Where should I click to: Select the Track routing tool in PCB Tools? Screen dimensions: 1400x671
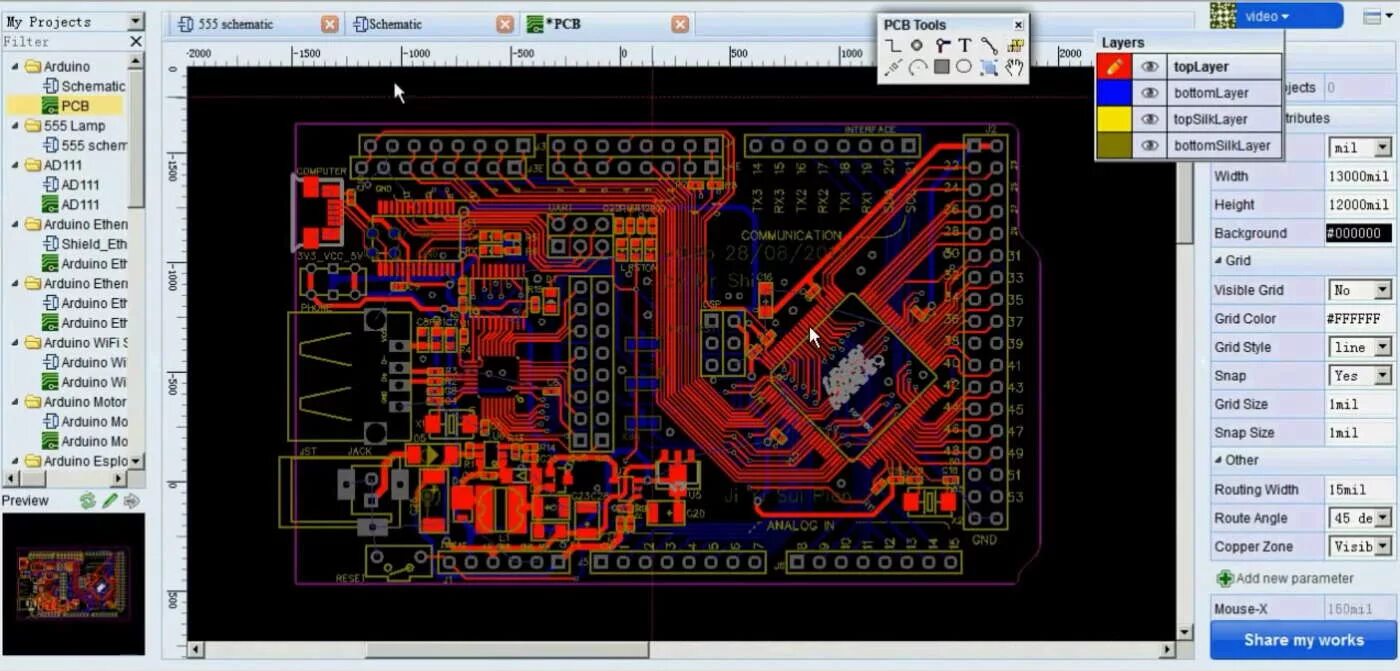(893, 45)
